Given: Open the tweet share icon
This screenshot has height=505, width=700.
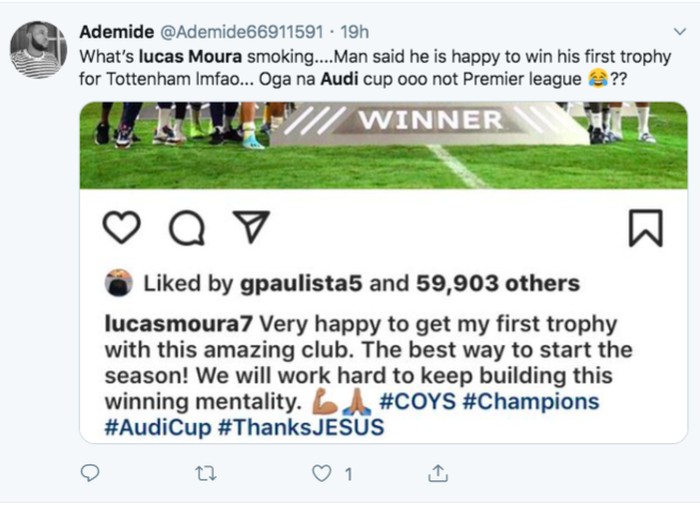Looking at the screenshot, I should [437, 473].
